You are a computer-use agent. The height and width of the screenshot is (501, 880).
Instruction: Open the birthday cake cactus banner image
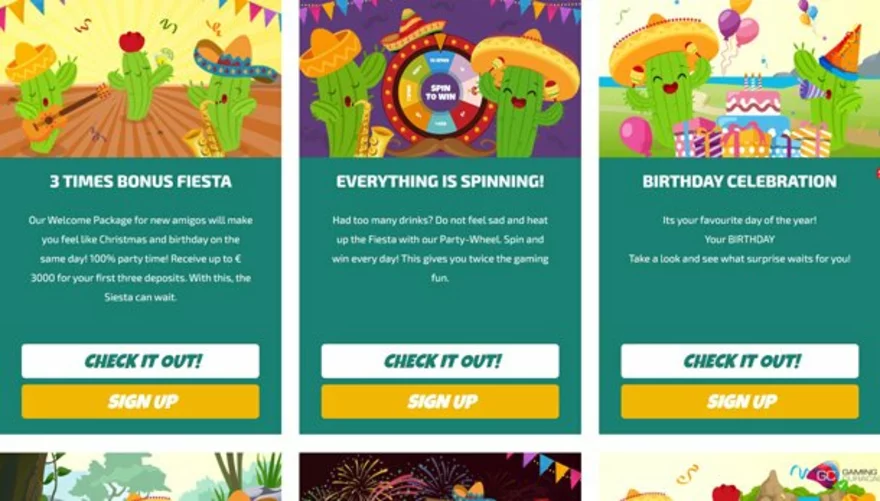(x=740, y=79)
